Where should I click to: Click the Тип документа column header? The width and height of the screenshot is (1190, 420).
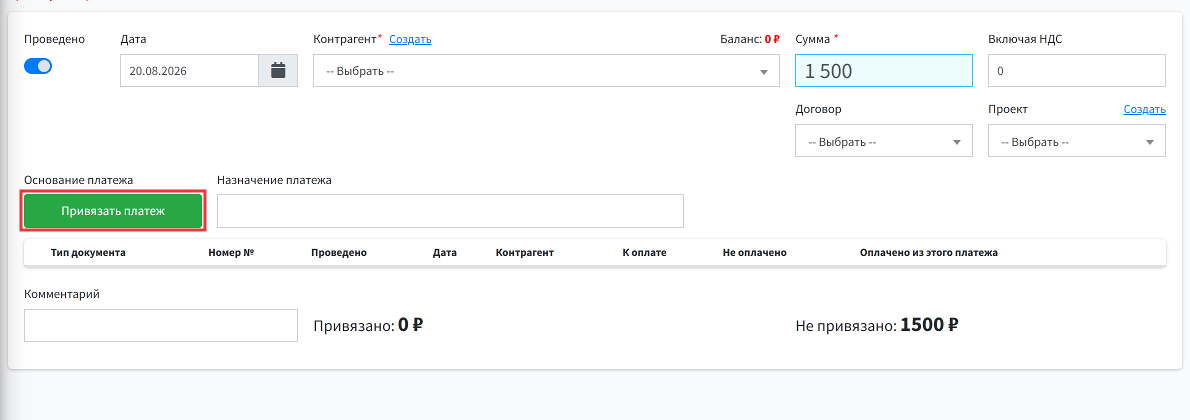click(88, 253)
